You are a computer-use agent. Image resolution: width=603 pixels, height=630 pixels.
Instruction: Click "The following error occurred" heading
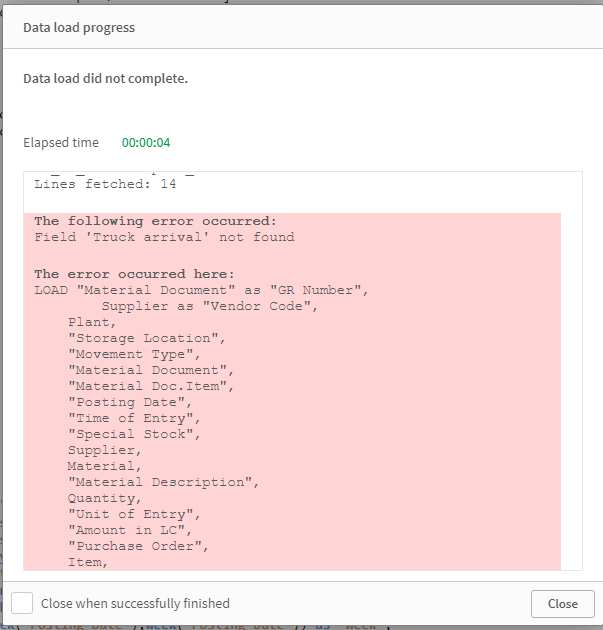coord(155,221)
